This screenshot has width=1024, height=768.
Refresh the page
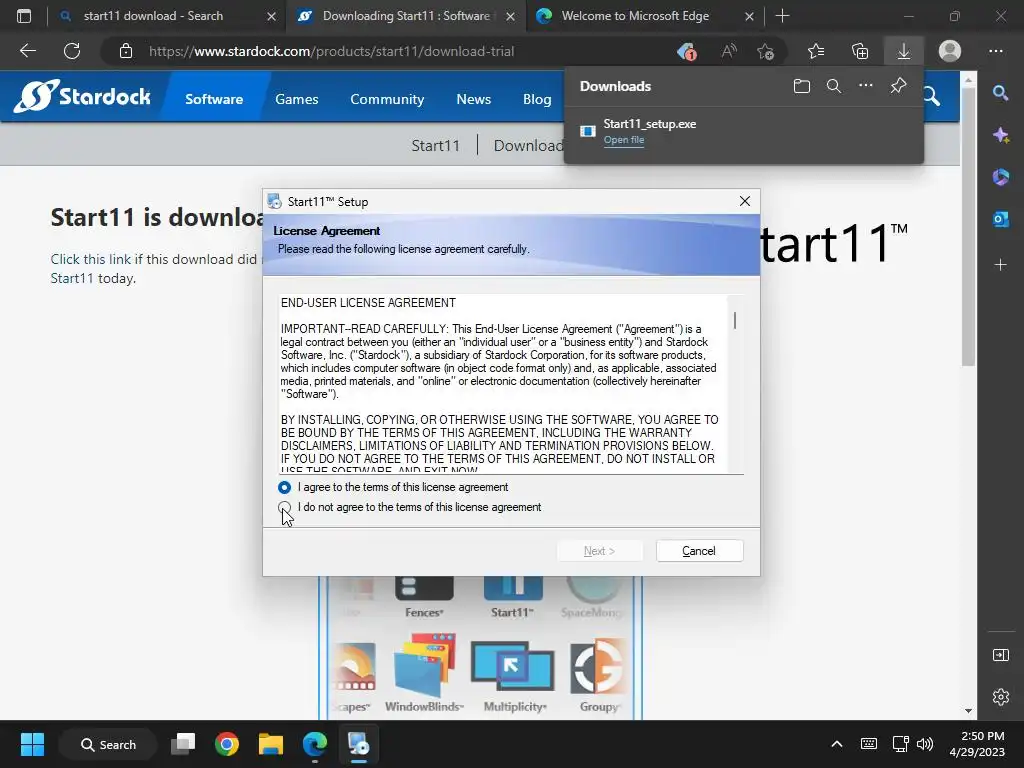point(72,51)
